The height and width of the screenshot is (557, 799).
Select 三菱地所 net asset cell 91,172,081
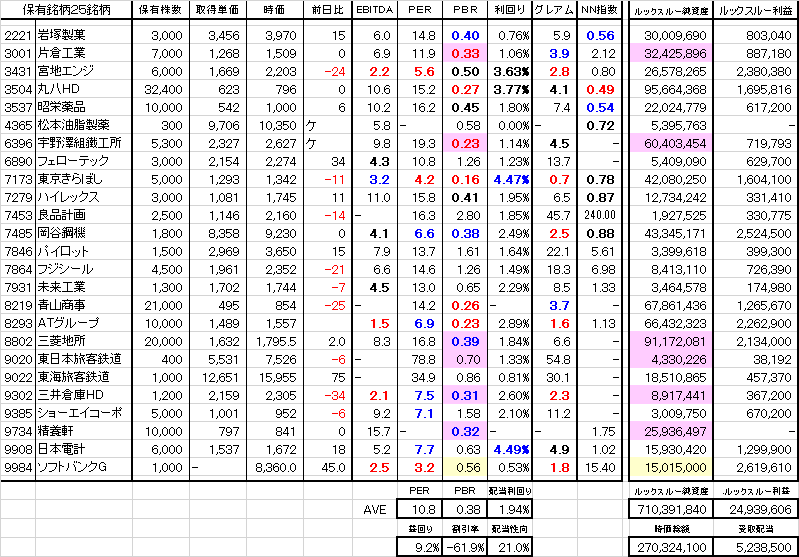671,341
